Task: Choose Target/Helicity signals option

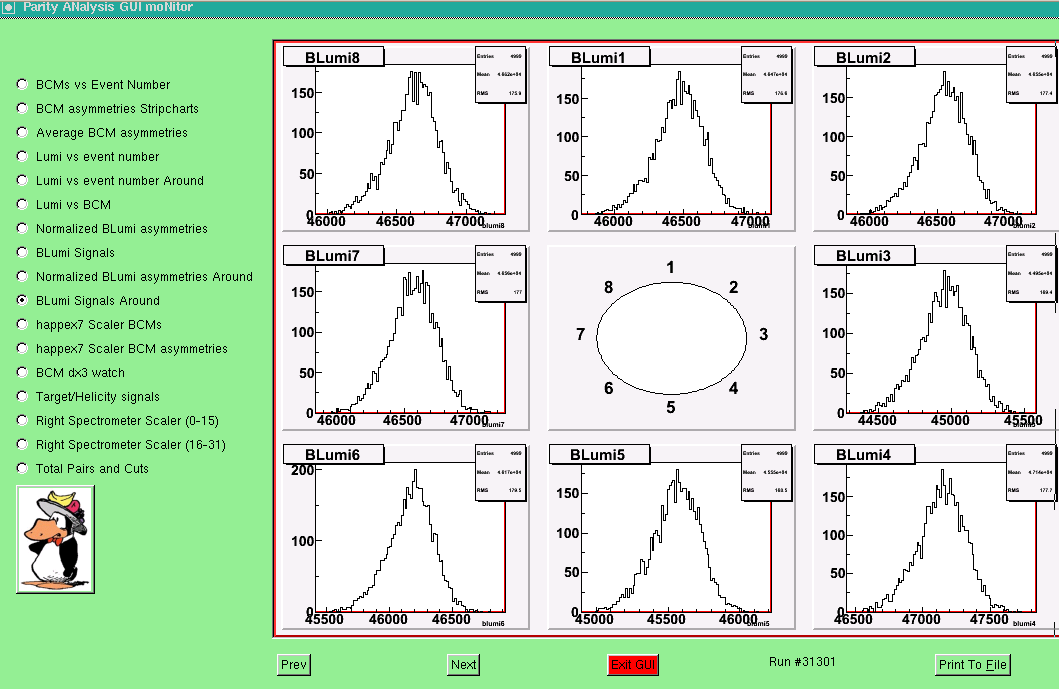Action: 22,396
